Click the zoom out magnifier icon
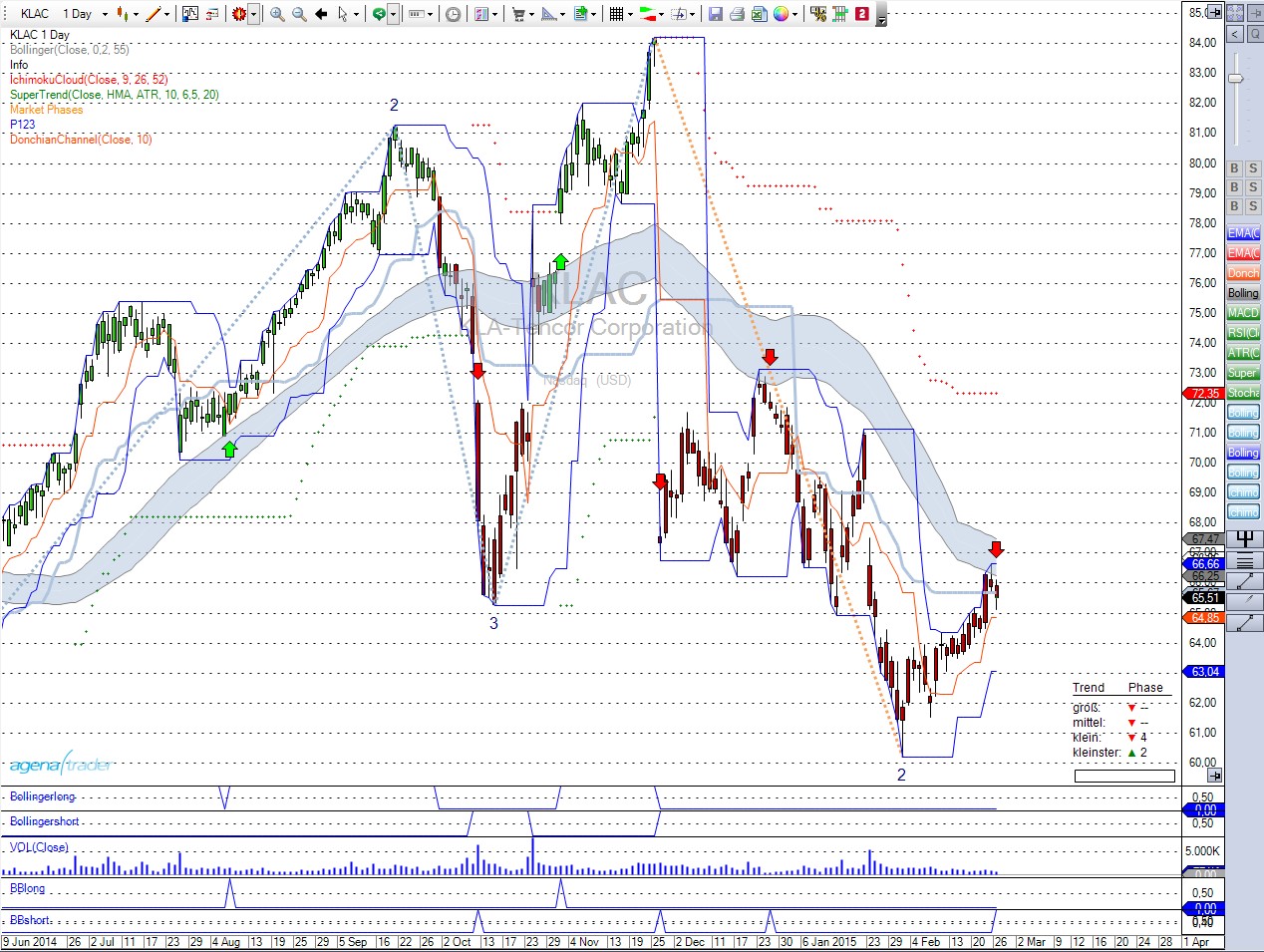 click(x=299, y=14)
